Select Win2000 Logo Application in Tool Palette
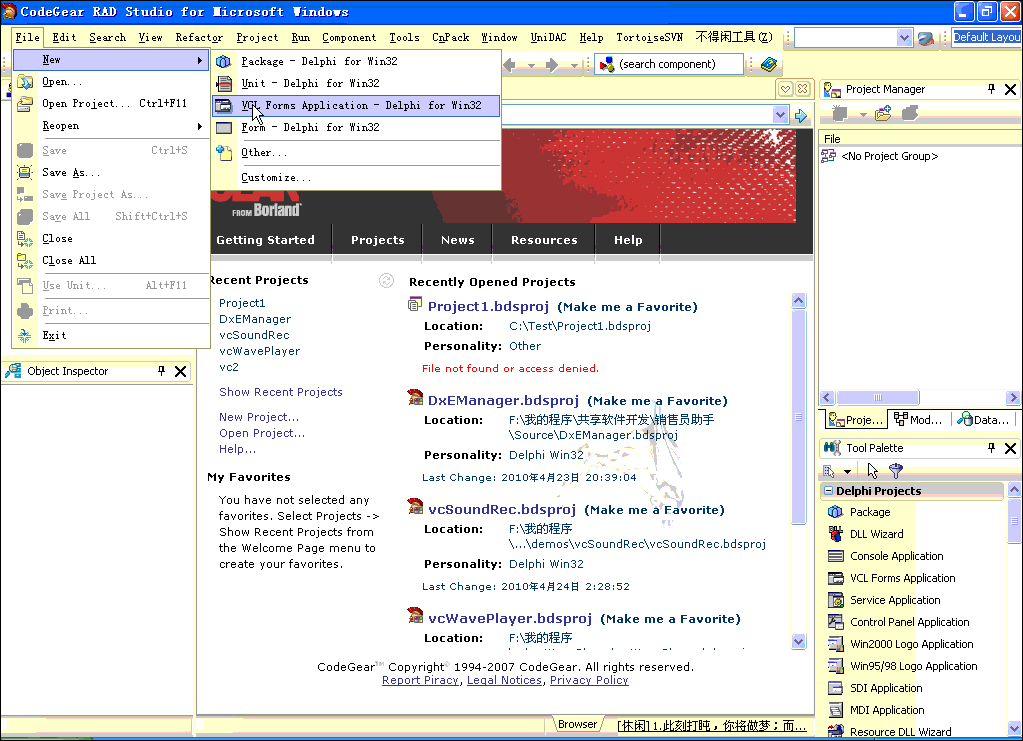Screen dimensions: 1023x741 pyautogui.click(x=911, y=644)
